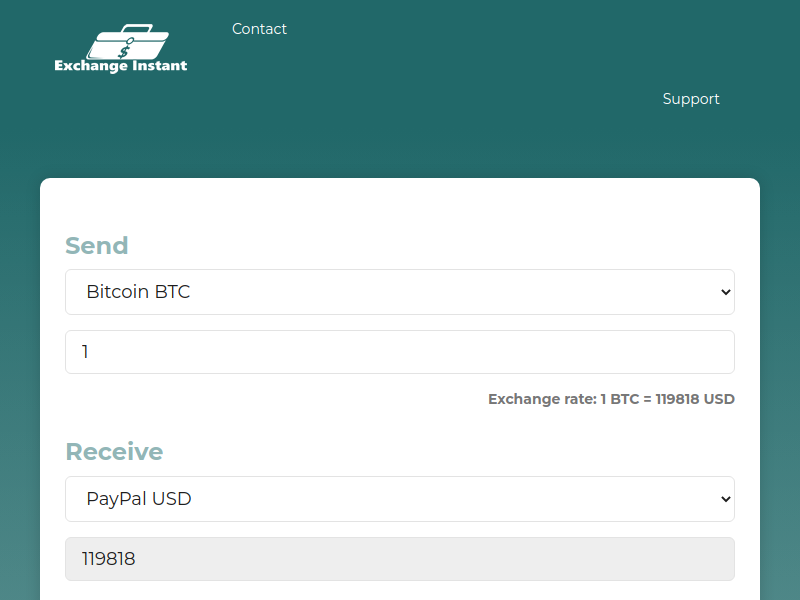Click the 119818 value in receive field

pyautogui.click(x=108, y=559)
